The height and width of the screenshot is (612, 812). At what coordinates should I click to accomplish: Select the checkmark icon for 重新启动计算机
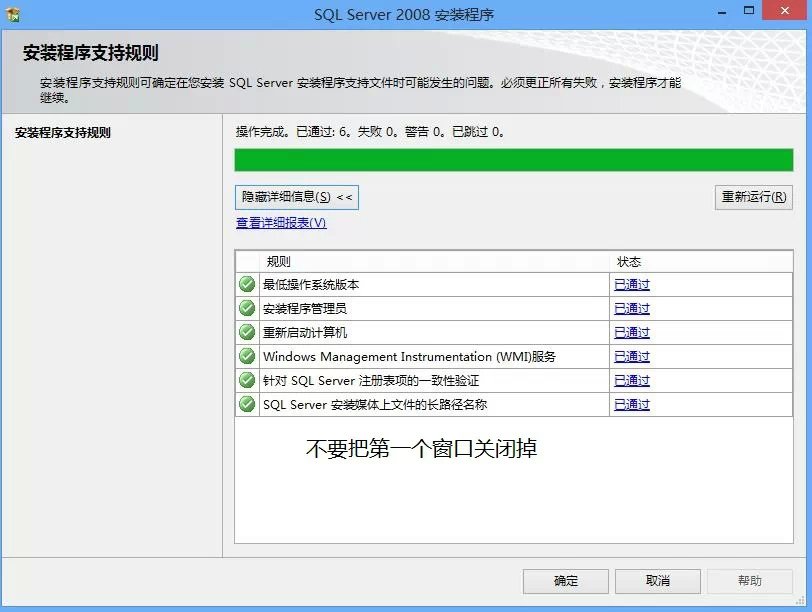(x=245, y=332)
